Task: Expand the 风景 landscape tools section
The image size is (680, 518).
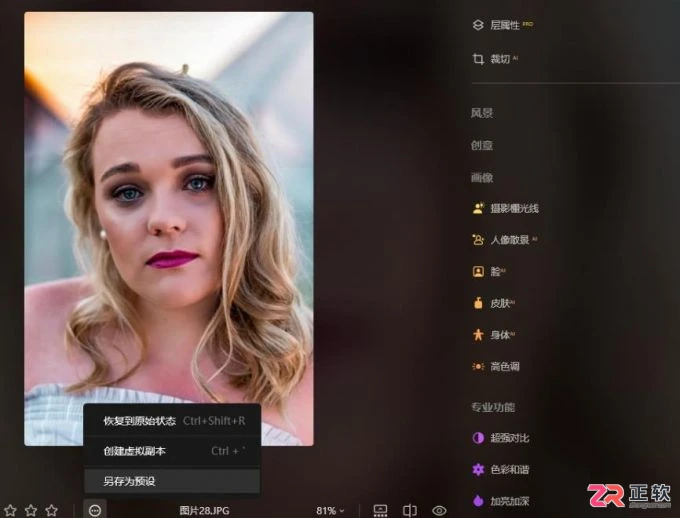Action: click(x=482, y=114)
